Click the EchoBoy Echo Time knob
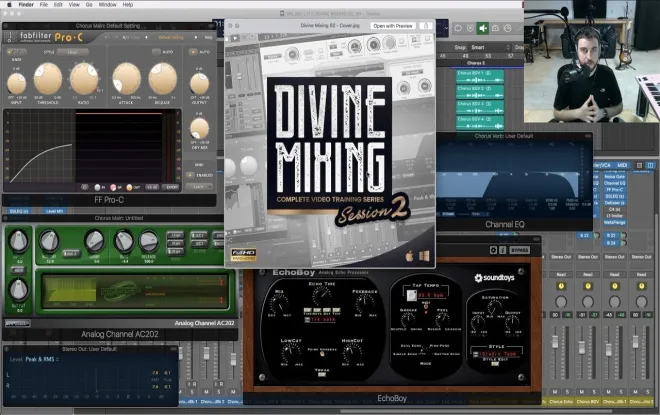The height and width of the screenshot is (415, 660). pyautogui.click(x=322, y=296)
